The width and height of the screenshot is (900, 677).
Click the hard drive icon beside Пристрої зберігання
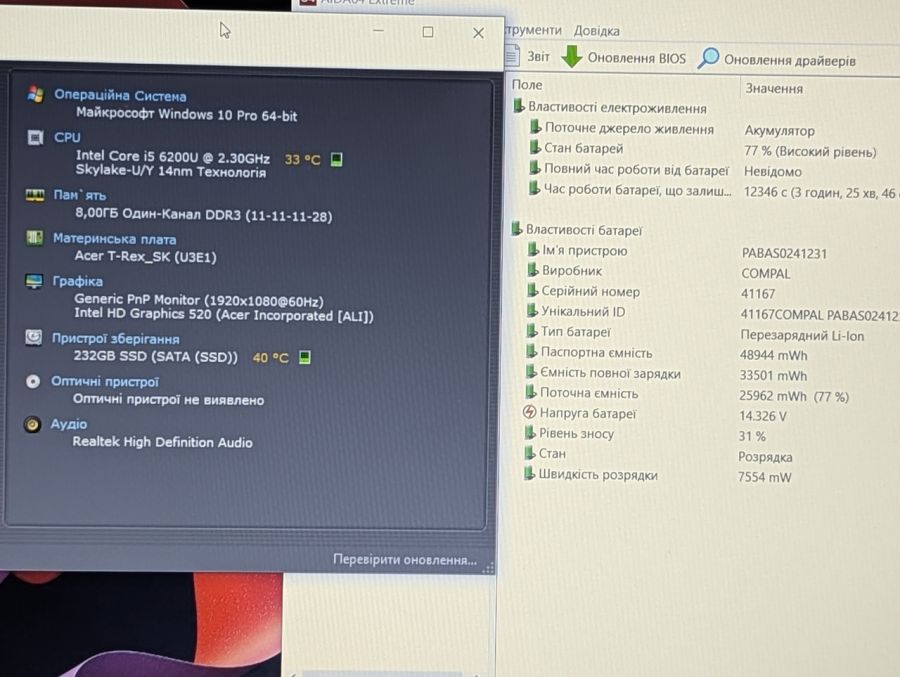click(x=33, y=338)
